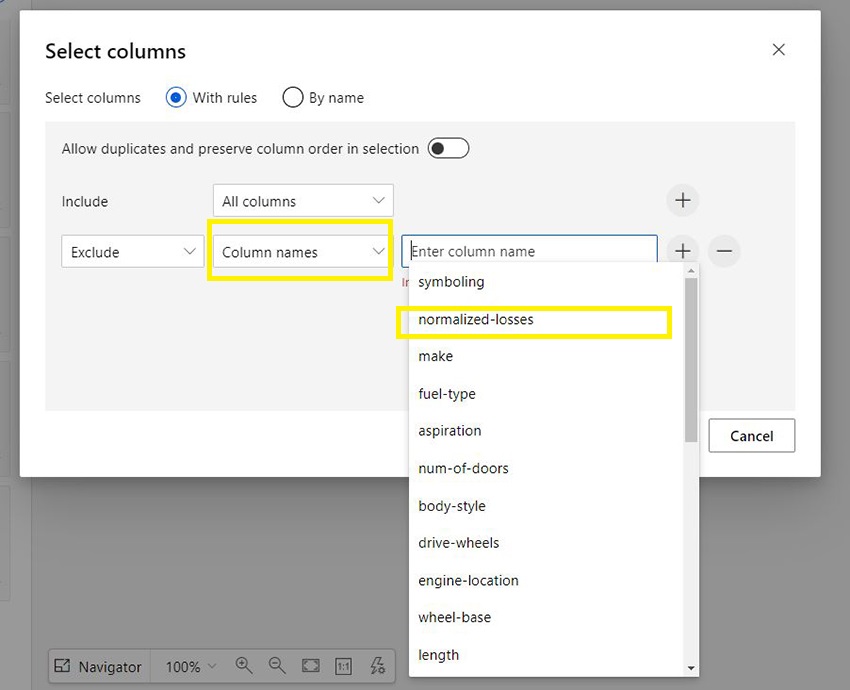Screen dimensions: 850x690
Task: Close the Select columns dialog
Action: [x=779, y=50]
